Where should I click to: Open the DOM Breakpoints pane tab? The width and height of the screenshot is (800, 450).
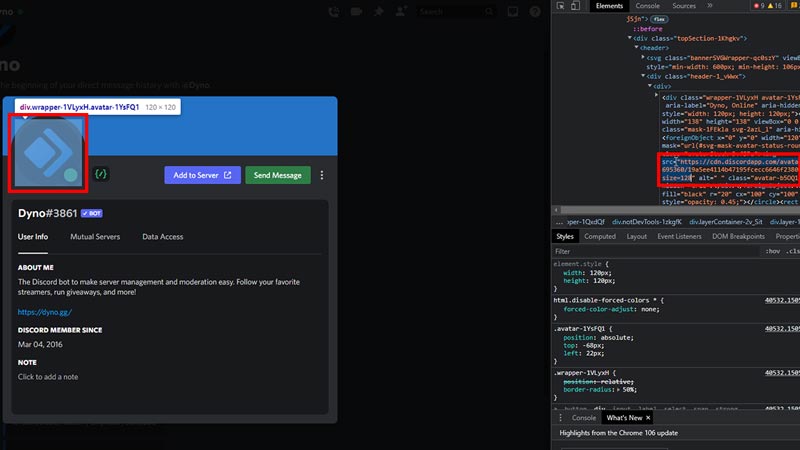click(738, 236)
